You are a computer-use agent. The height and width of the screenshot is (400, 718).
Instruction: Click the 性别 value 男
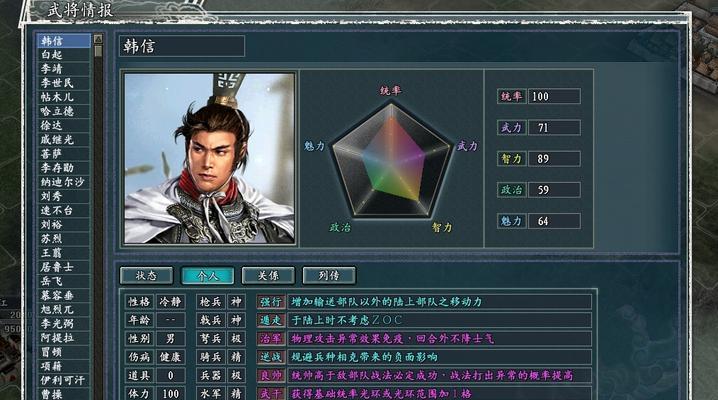(170, 338)
